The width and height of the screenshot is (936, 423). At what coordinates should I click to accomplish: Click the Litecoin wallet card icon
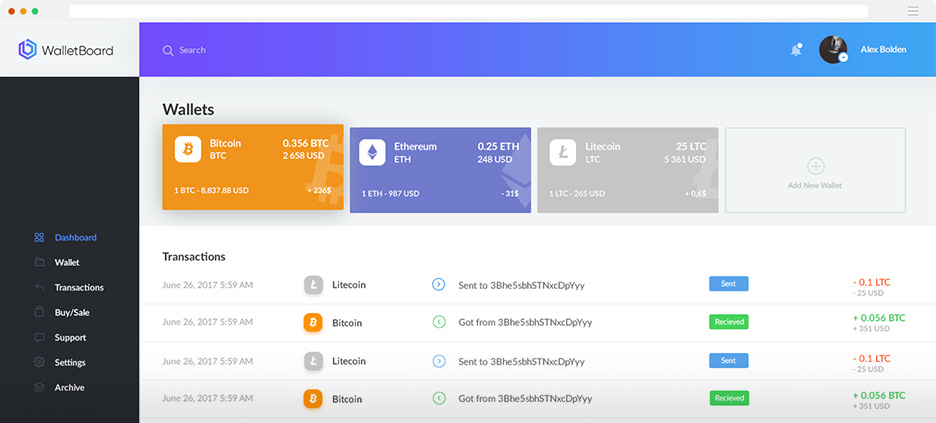click(x=561, y=152)
